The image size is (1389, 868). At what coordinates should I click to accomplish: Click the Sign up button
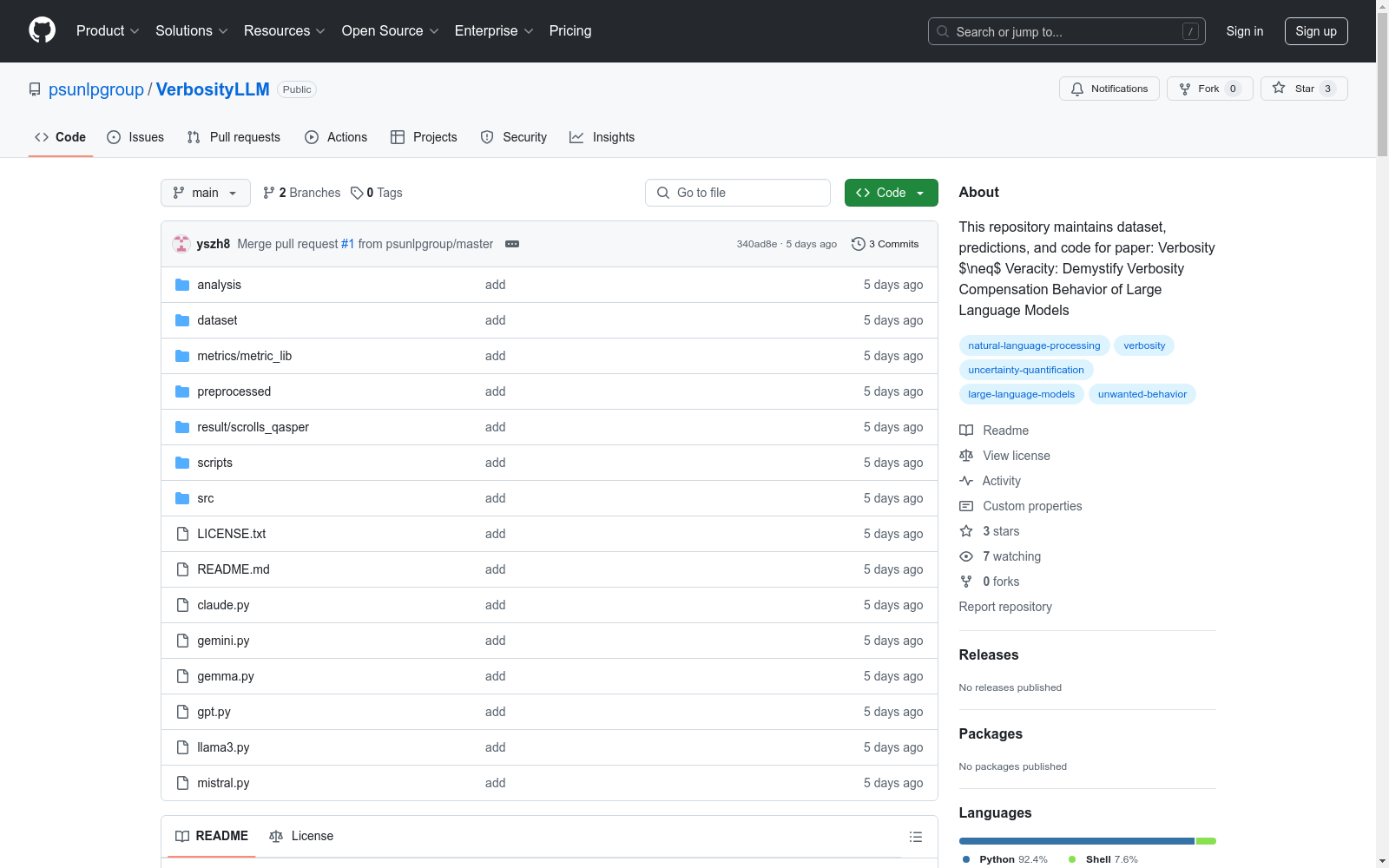(1316, 31)
